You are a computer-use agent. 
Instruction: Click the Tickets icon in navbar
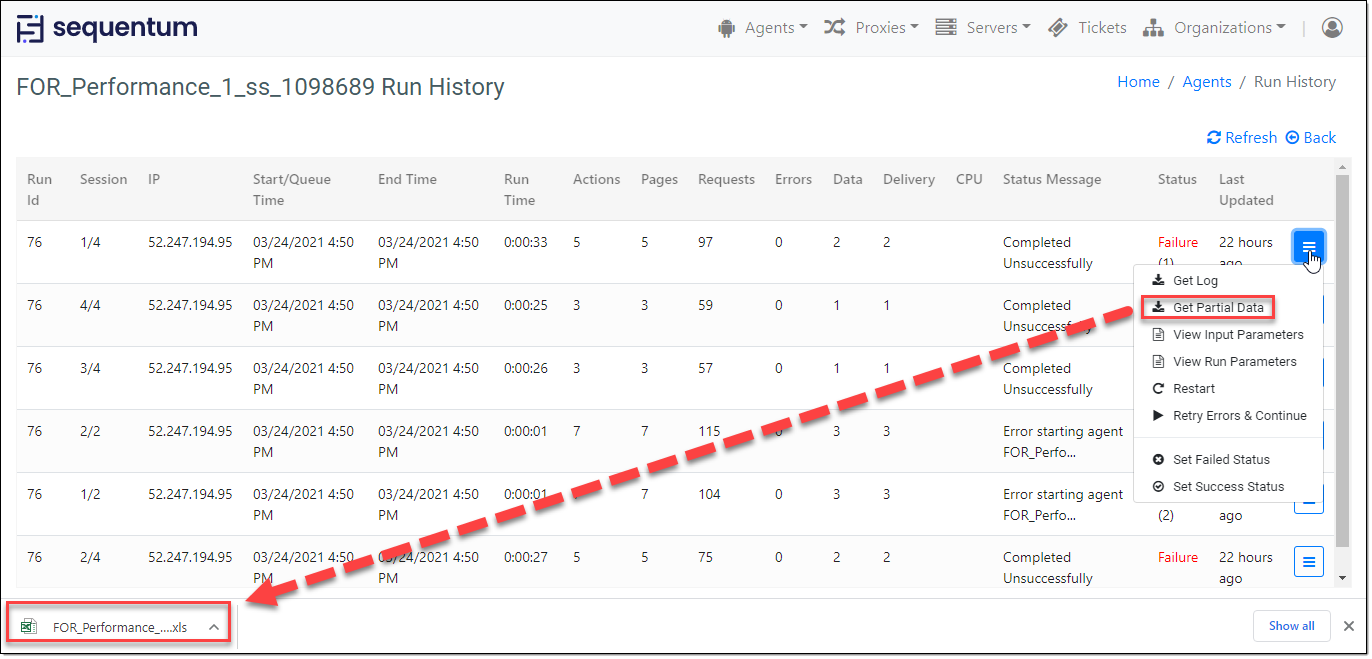1058,28
